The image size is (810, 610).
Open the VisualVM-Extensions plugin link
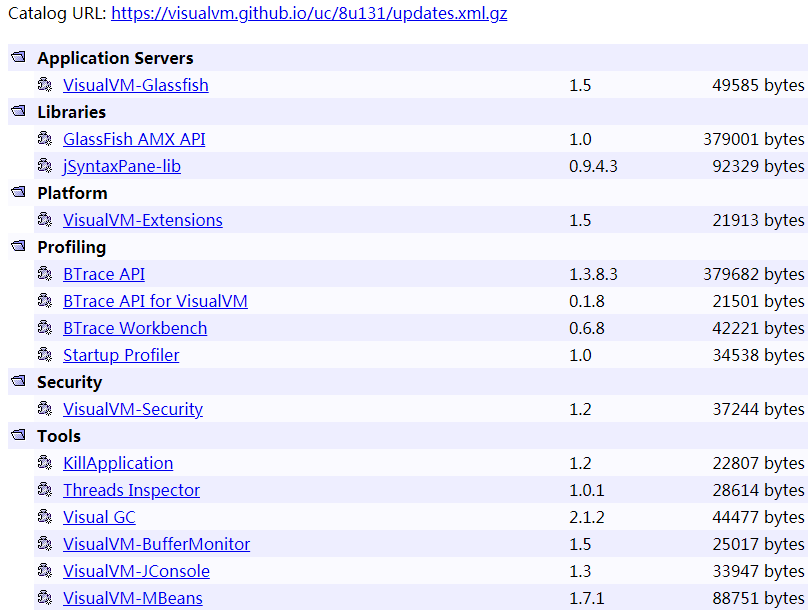coord(143,221)
